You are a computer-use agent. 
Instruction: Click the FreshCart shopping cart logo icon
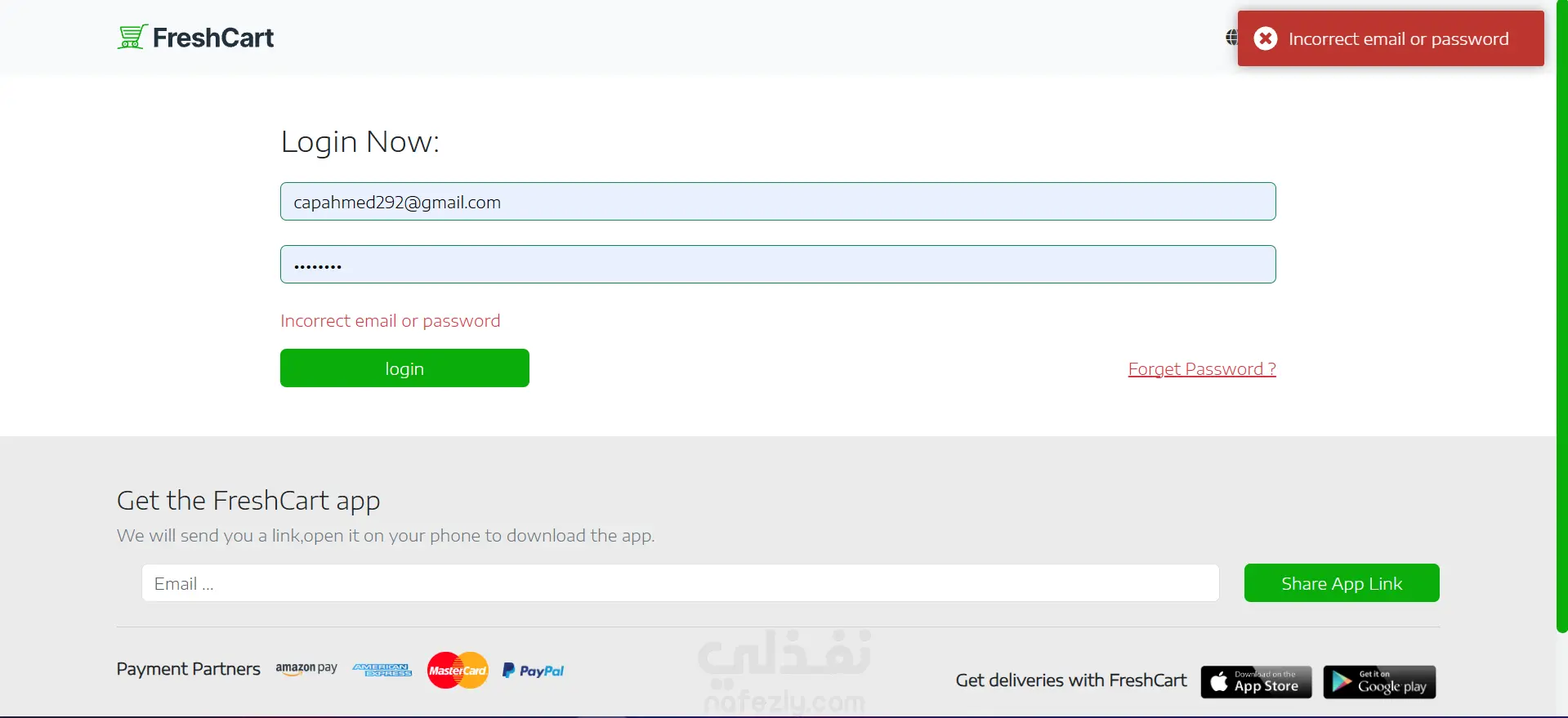(x=132, y=37)
